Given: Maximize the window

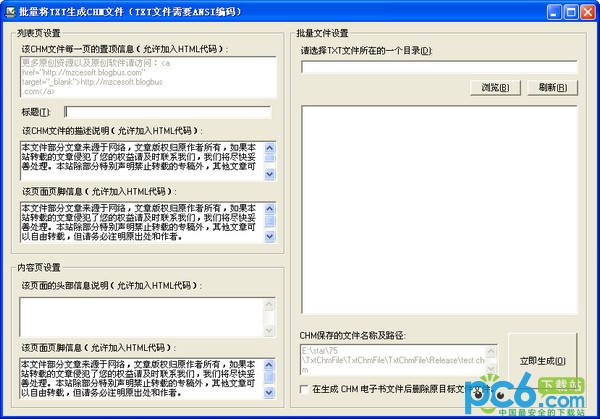Looking at the screenshot, I should tap(571, 12).
